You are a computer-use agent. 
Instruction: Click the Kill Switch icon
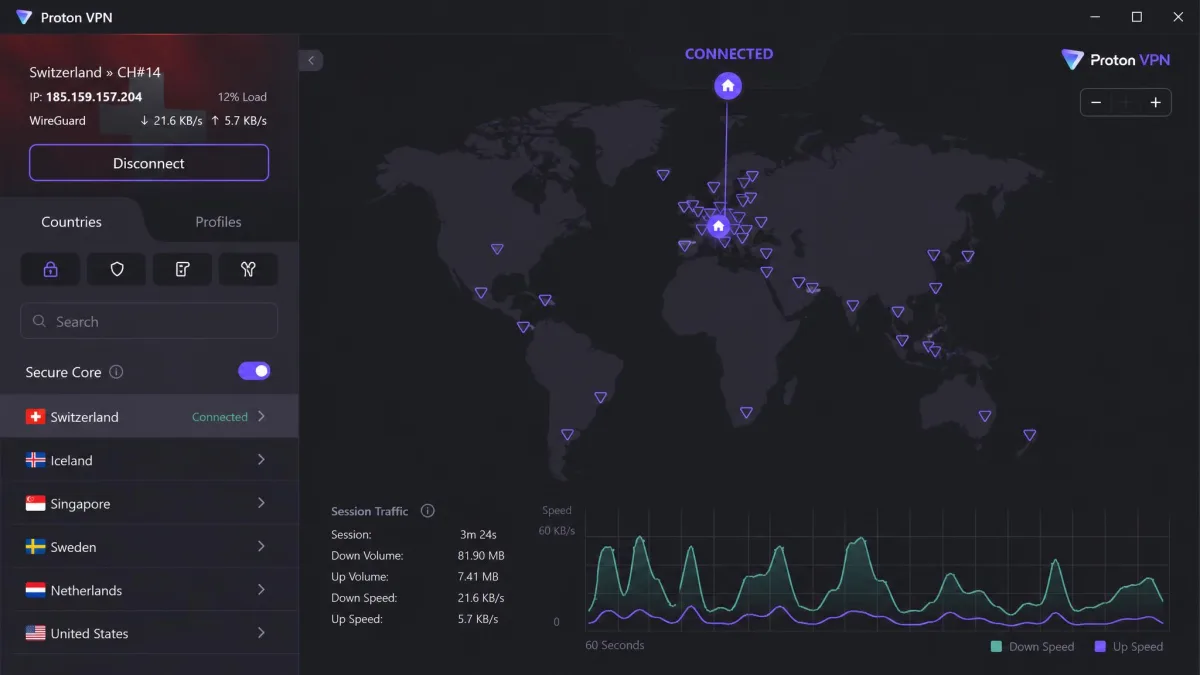pyautogui.click(x=182, y=269)
